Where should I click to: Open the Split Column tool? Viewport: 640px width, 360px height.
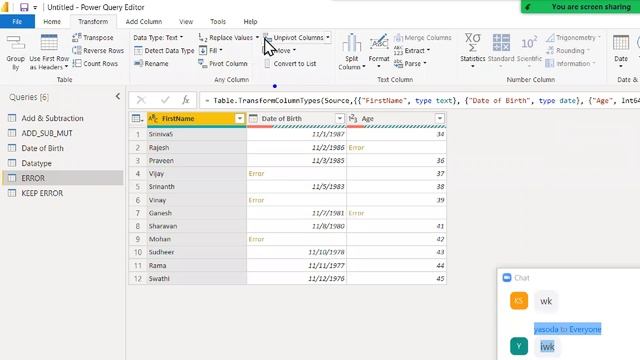[x=351, y=52]
